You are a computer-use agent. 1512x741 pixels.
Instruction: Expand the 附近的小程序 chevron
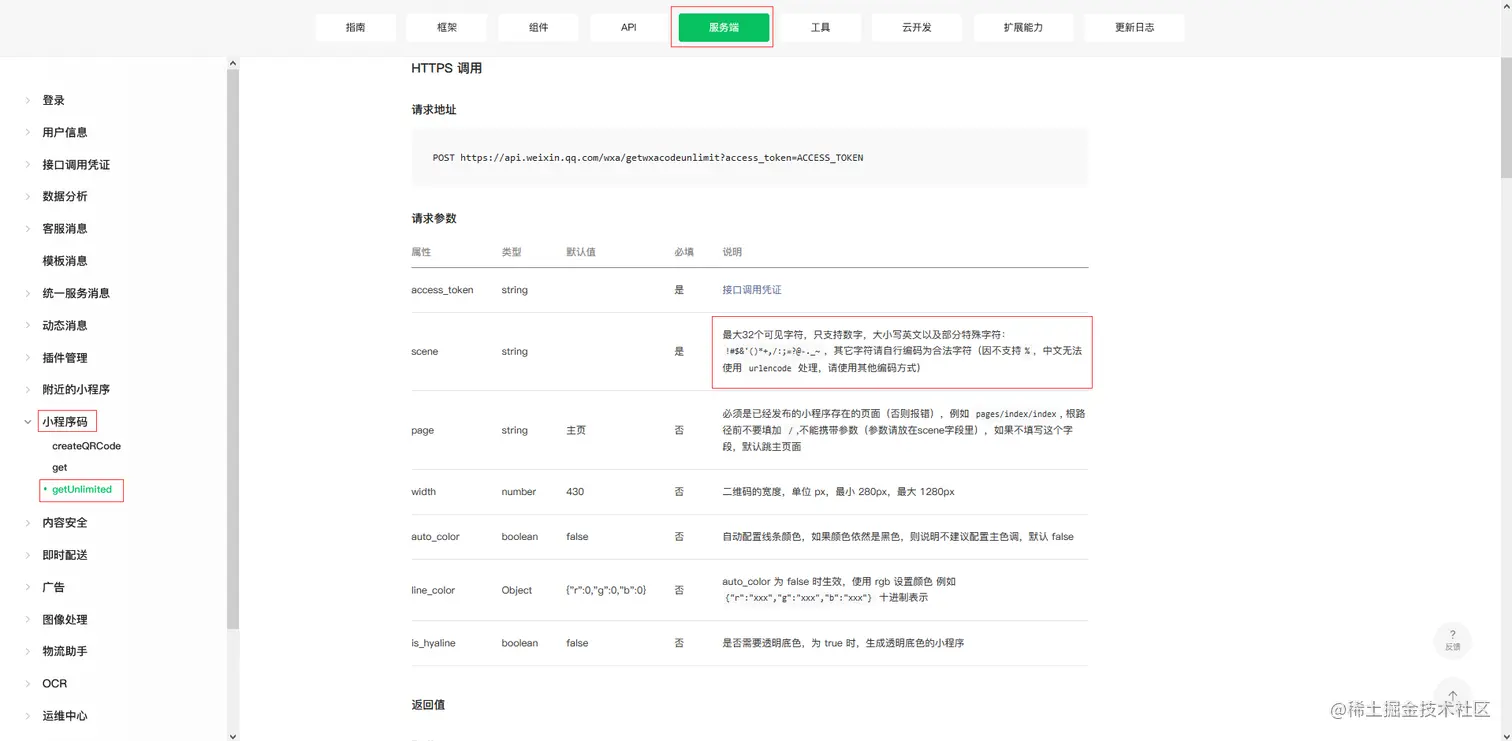(28, 390)
